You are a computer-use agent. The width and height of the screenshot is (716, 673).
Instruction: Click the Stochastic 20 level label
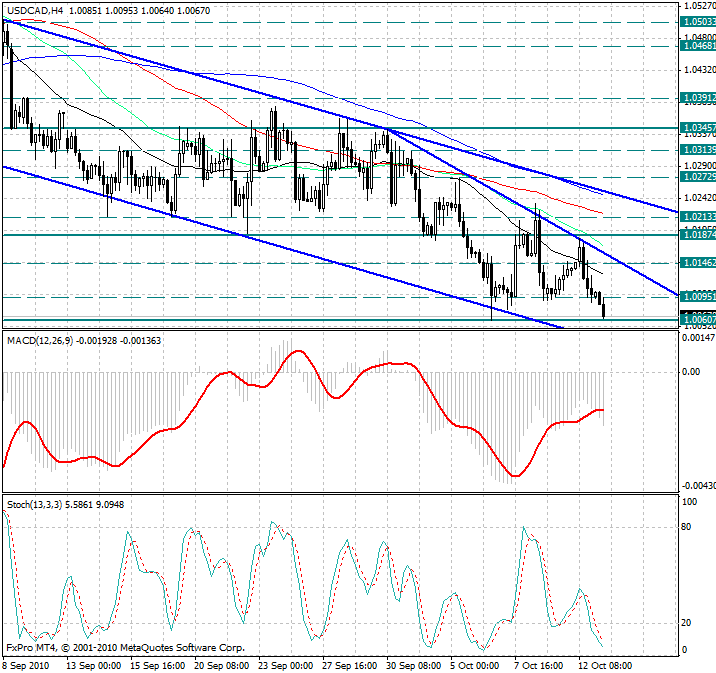point(686,623)
